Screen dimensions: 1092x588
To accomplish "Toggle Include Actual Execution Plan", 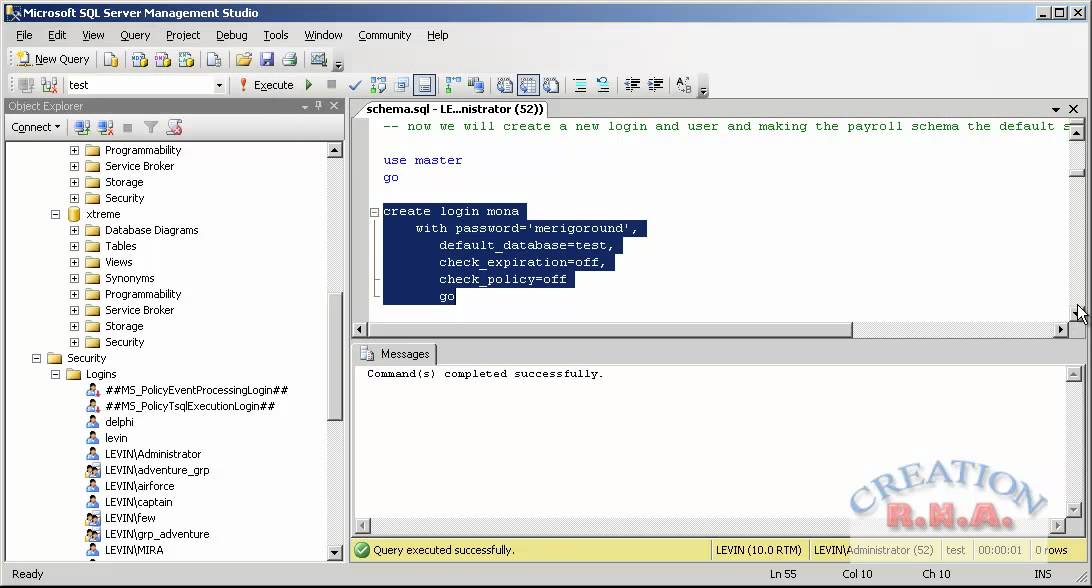I will pos(453,85).
